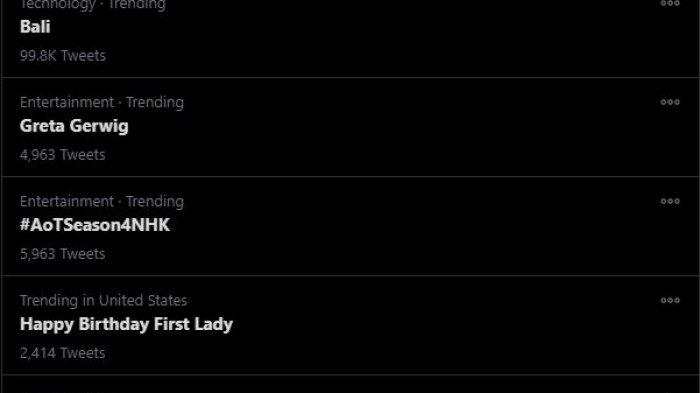This screenshot has width=700, height=393.
Task: Click the Trending in United States label
Action: pos(103,301)
